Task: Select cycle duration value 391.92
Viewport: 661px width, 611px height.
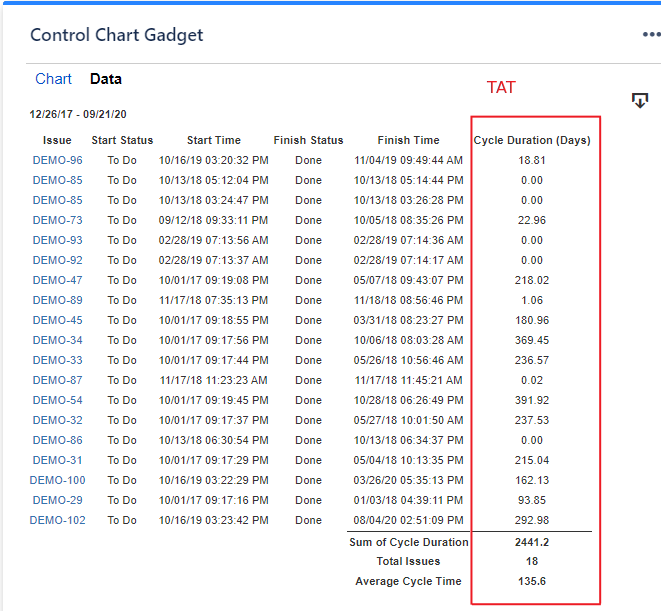Action: (x=532, y=400)
